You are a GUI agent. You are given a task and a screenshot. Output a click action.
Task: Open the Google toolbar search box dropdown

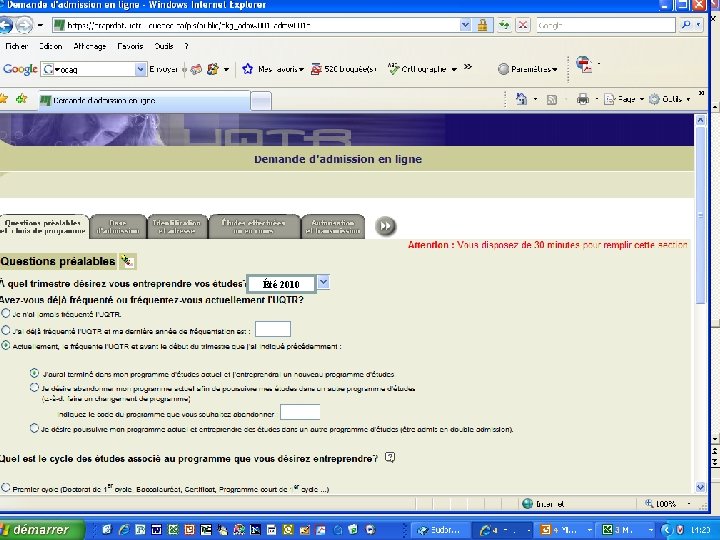[x=141, y=69]
